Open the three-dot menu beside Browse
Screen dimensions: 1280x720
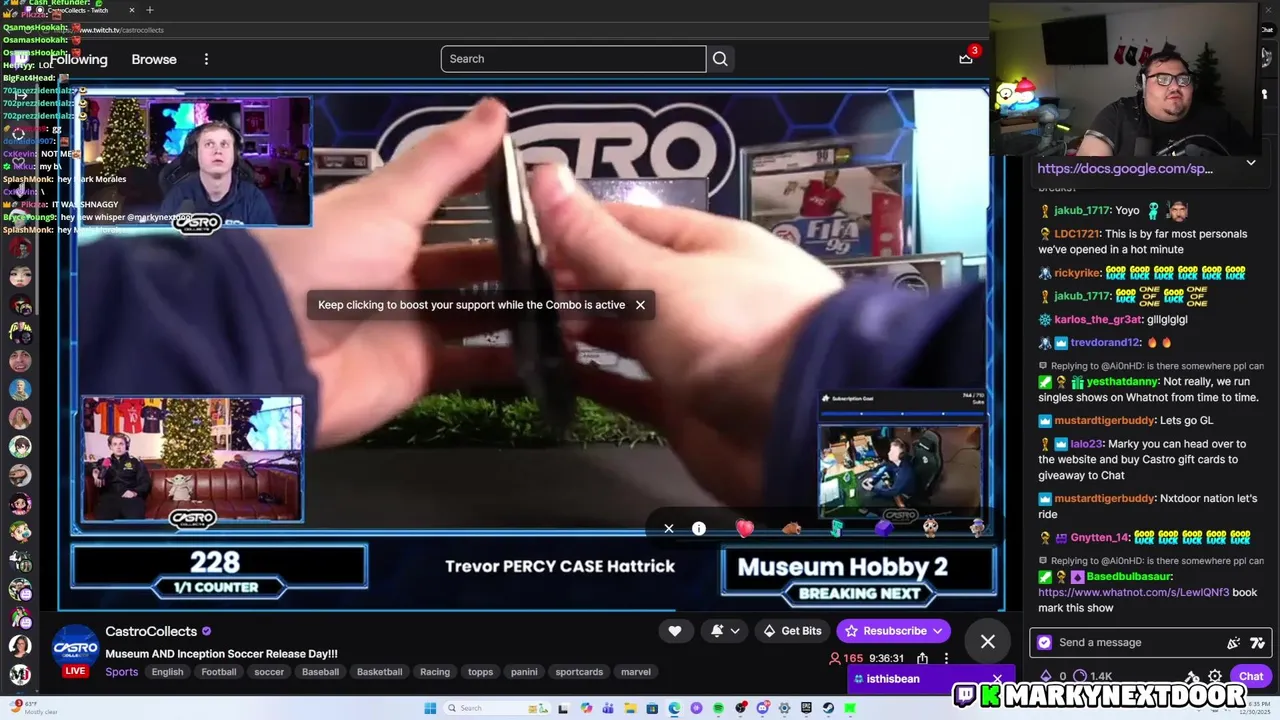click(x=206, y=59)
